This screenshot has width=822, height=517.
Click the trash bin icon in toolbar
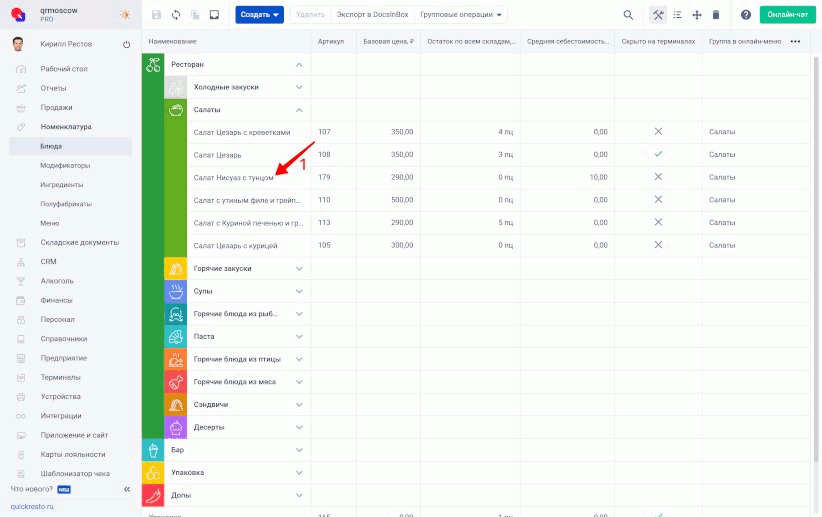[716, 15]
